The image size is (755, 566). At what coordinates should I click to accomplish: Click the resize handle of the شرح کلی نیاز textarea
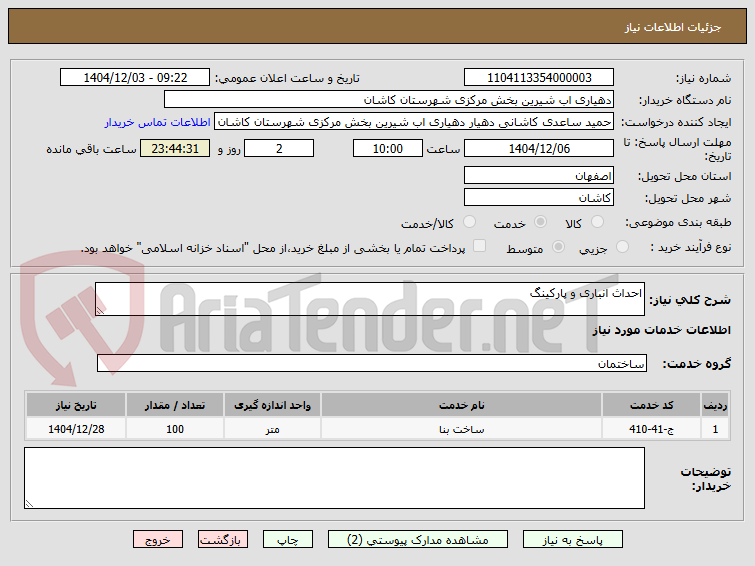click(100, 311)
